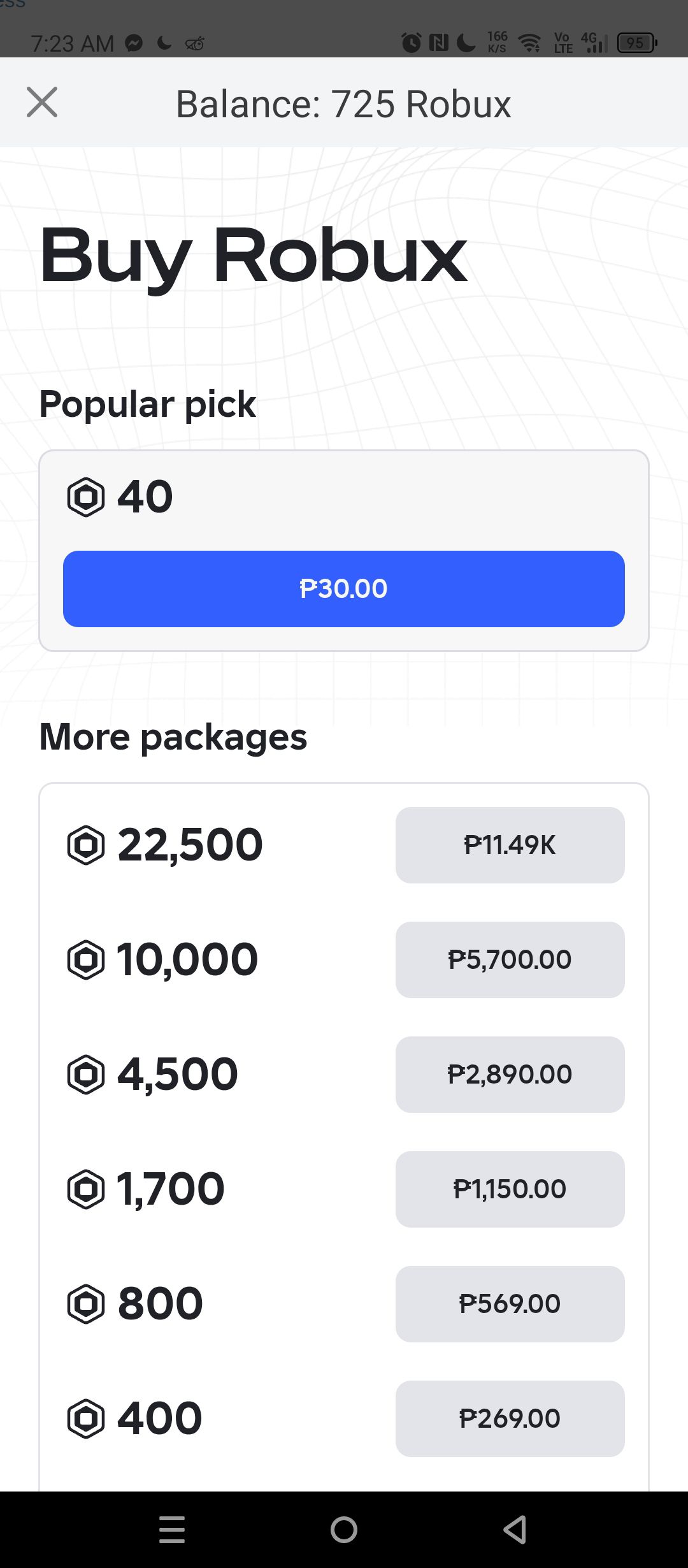Tap the ₱11.49K price button
Screen dimensions: 688x1568
[x=510, y=845]
